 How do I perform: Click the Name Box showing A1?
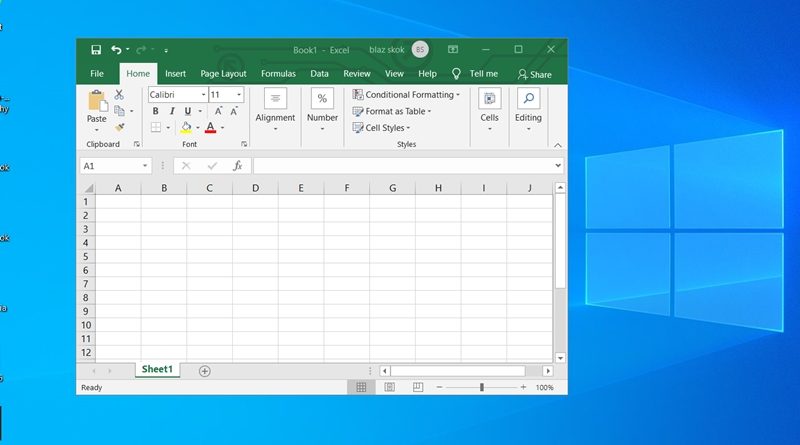[115, 166]
